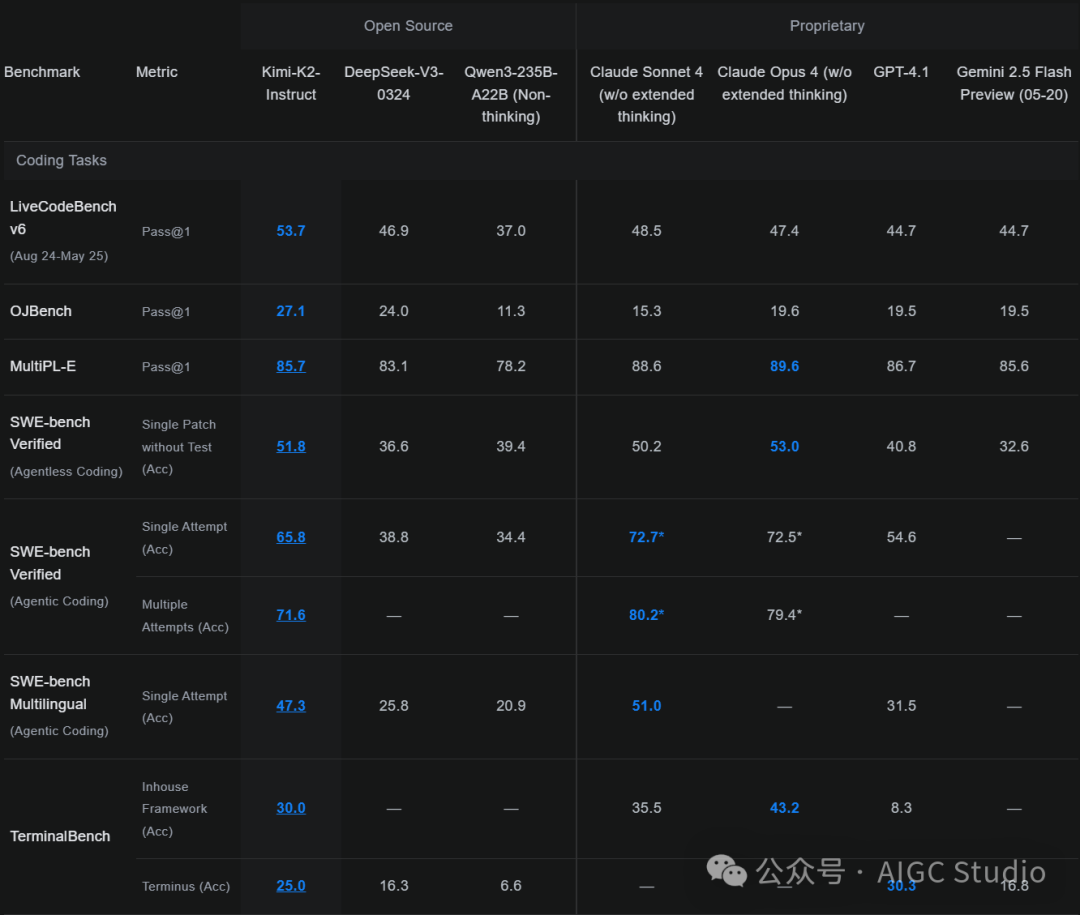Select the 6.6 Terminus Qwen3 score
The image size is (1080, 915).
[510, 886]
